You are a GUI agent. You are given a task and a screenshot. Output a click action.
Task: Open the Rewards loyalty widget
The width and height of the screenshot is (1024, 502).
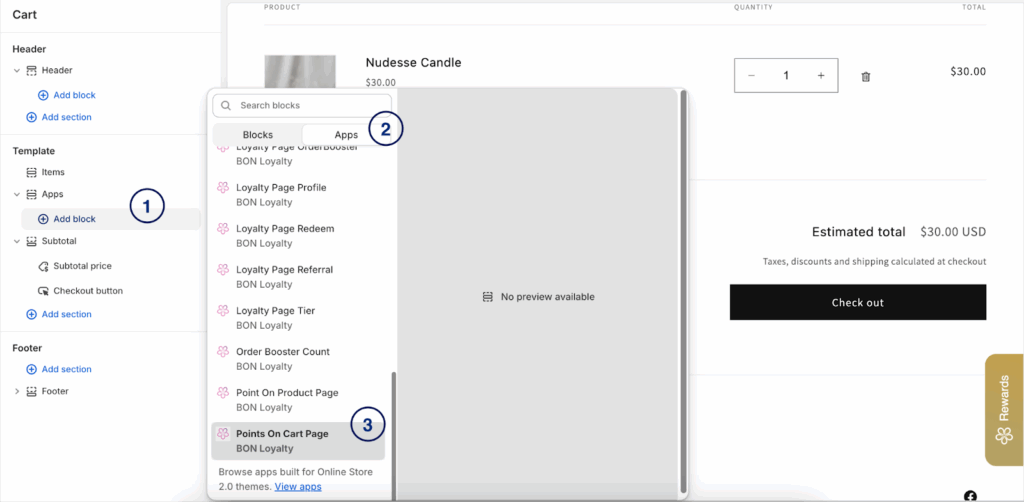pyautogui.click(x=1003, y=410)
